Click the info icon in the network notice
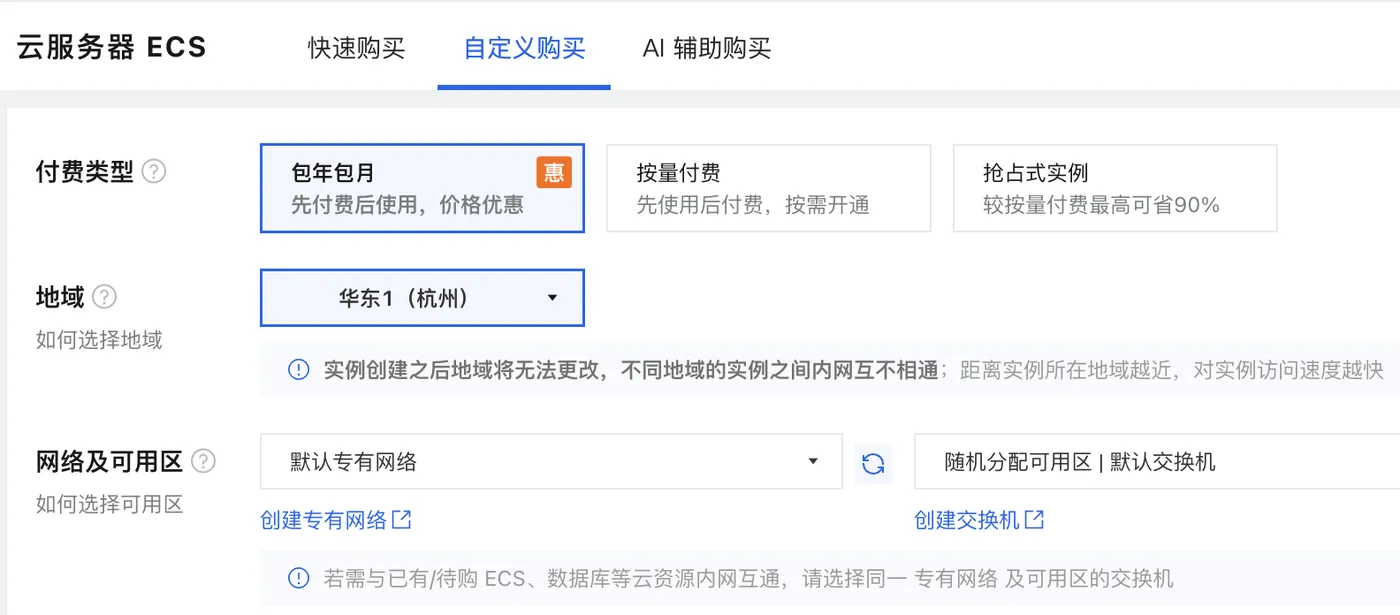 coord(298,578)
